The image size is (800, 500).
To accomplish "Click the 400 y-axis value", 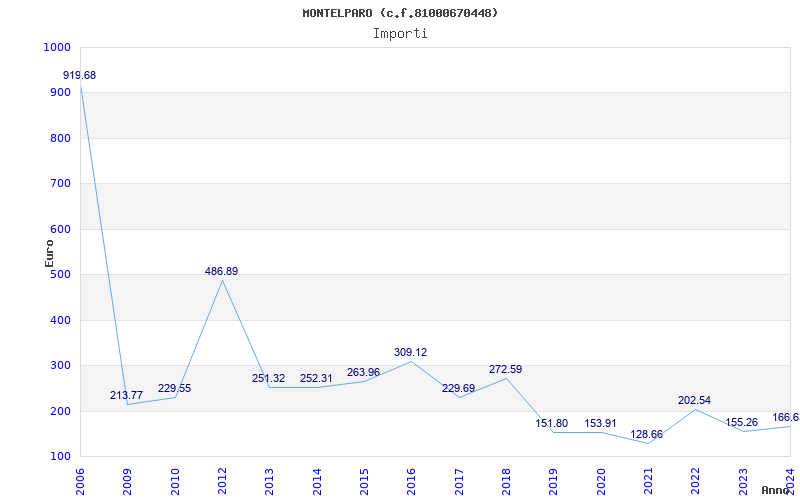I will click(x=60, y=320).
